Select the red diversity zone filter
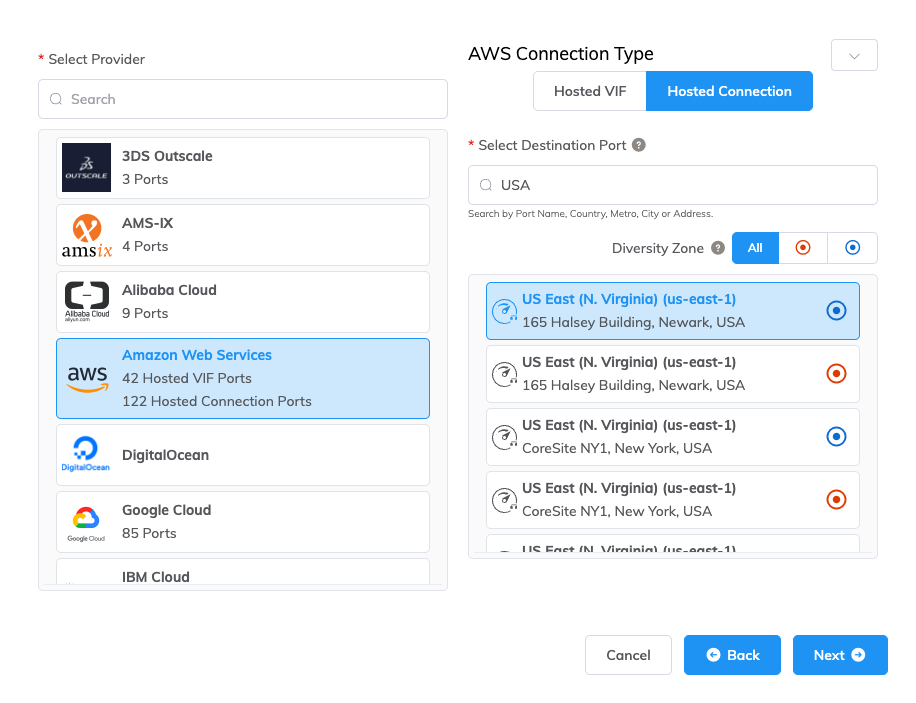 (x=803, y=247)
